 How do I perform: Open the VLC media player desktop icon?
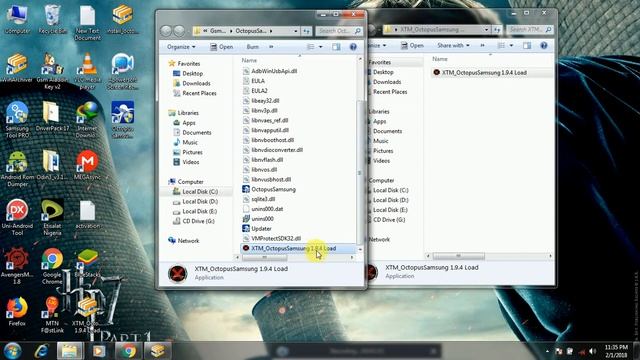point(87,70)
